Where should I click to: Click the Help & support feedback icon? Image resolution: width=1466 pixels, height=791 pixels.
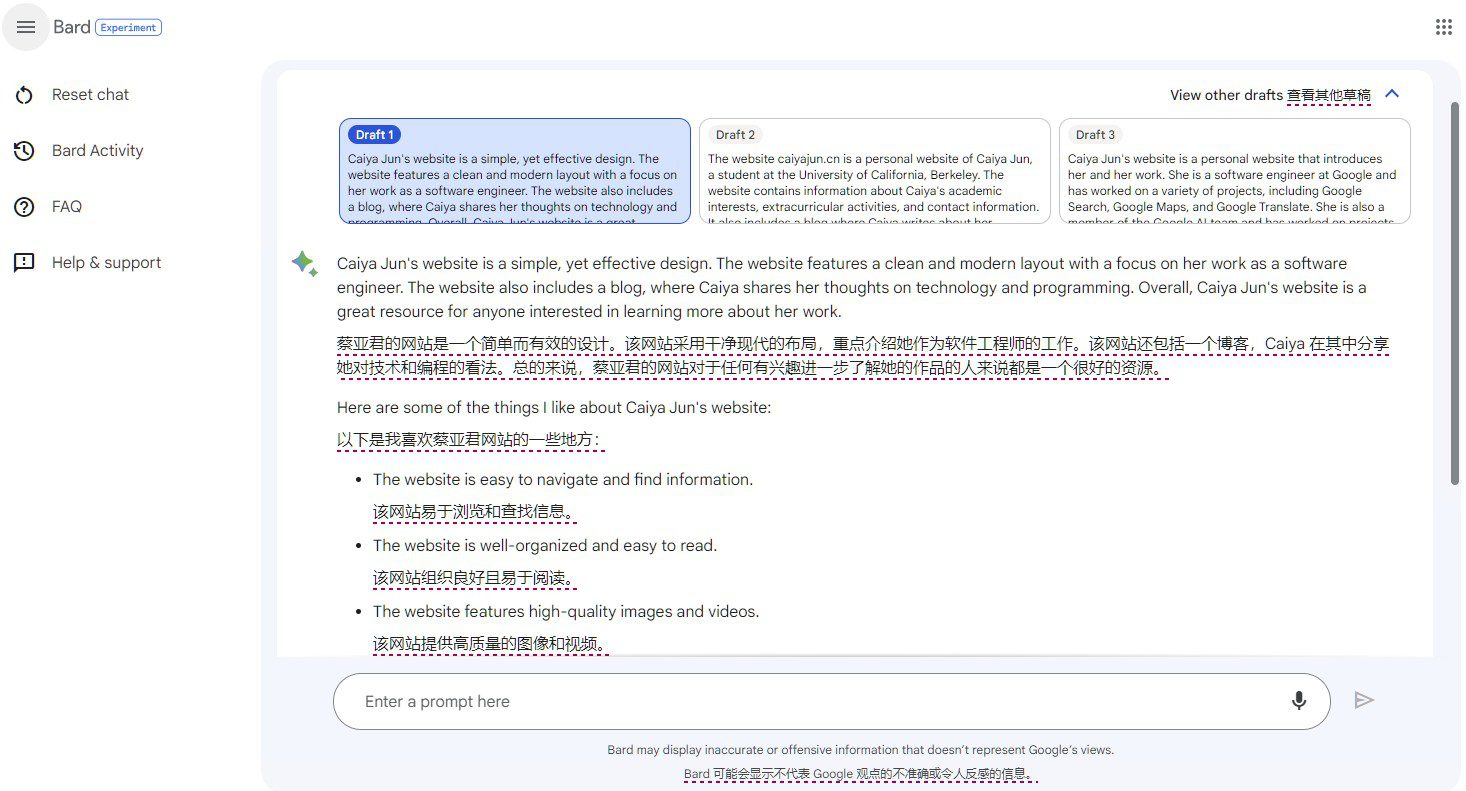coord(24,263)
